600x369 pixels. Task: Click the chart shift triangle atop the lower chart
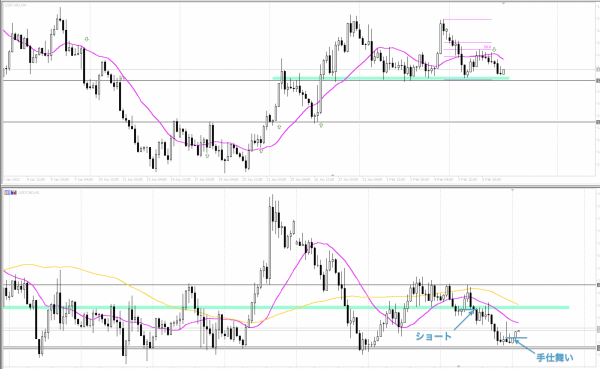tap(512, 190)
